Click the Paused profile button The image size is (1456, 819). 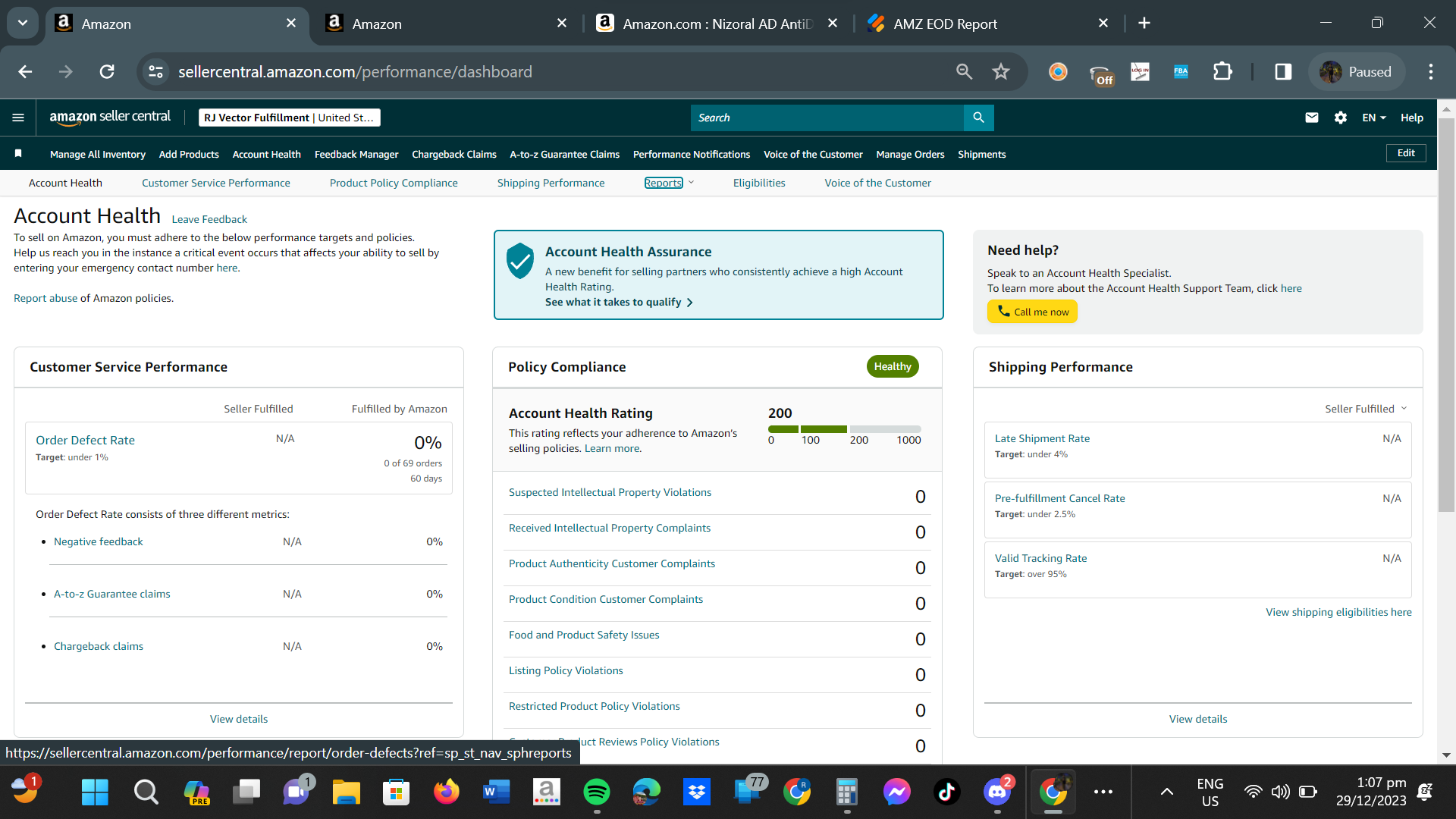1357,72
